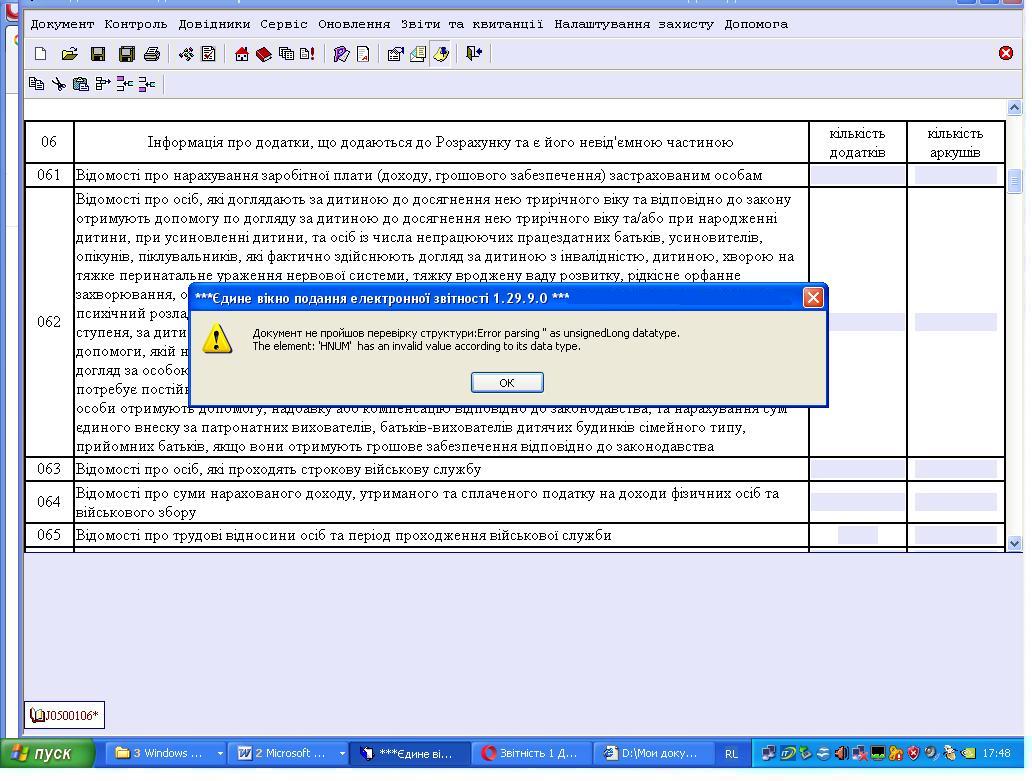Open the Звіти та квитанції menu
This screenshot has width=1032, height=781.
pos(472,24)
